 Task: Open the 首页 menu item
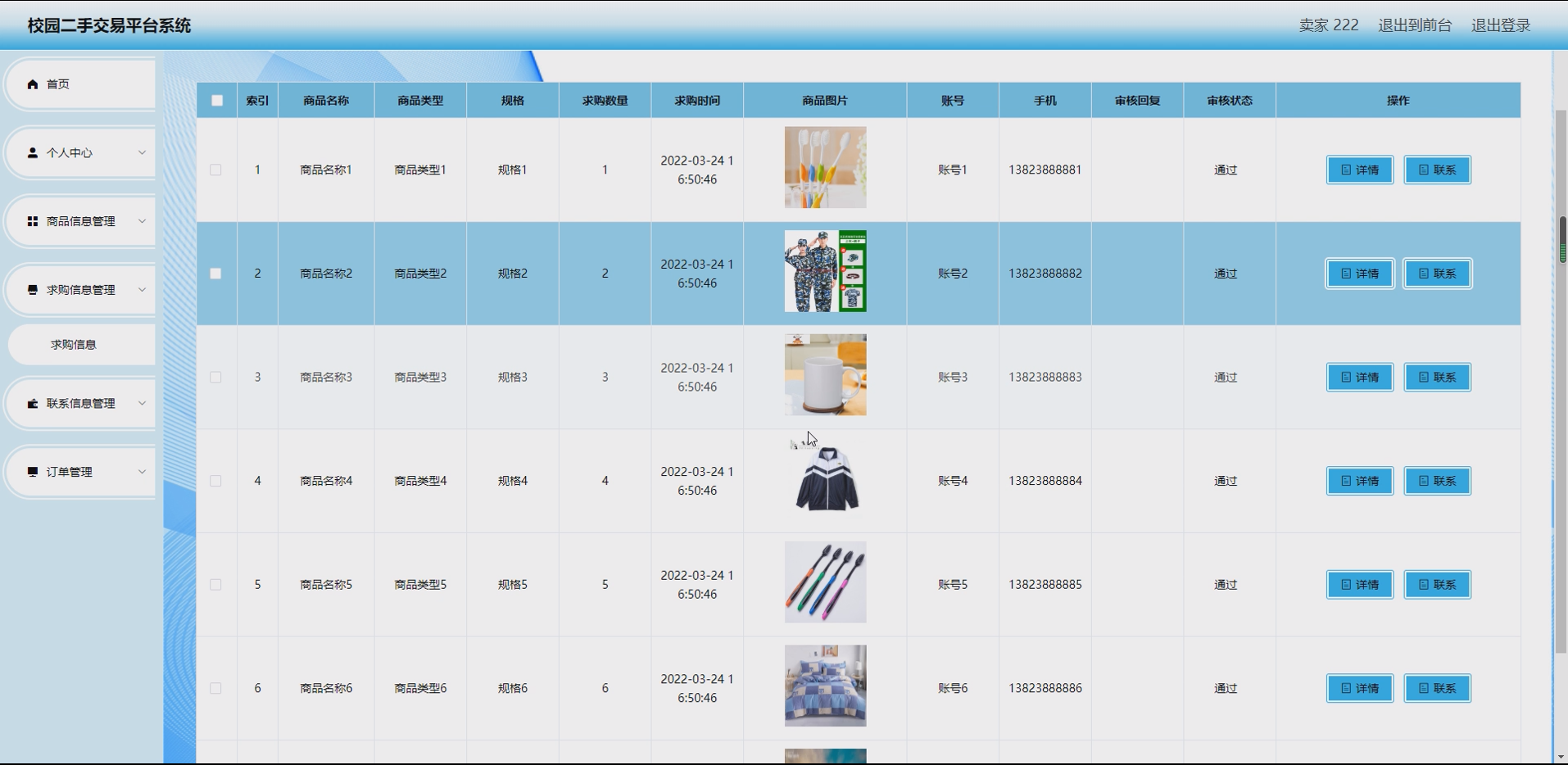coord(80,84)
